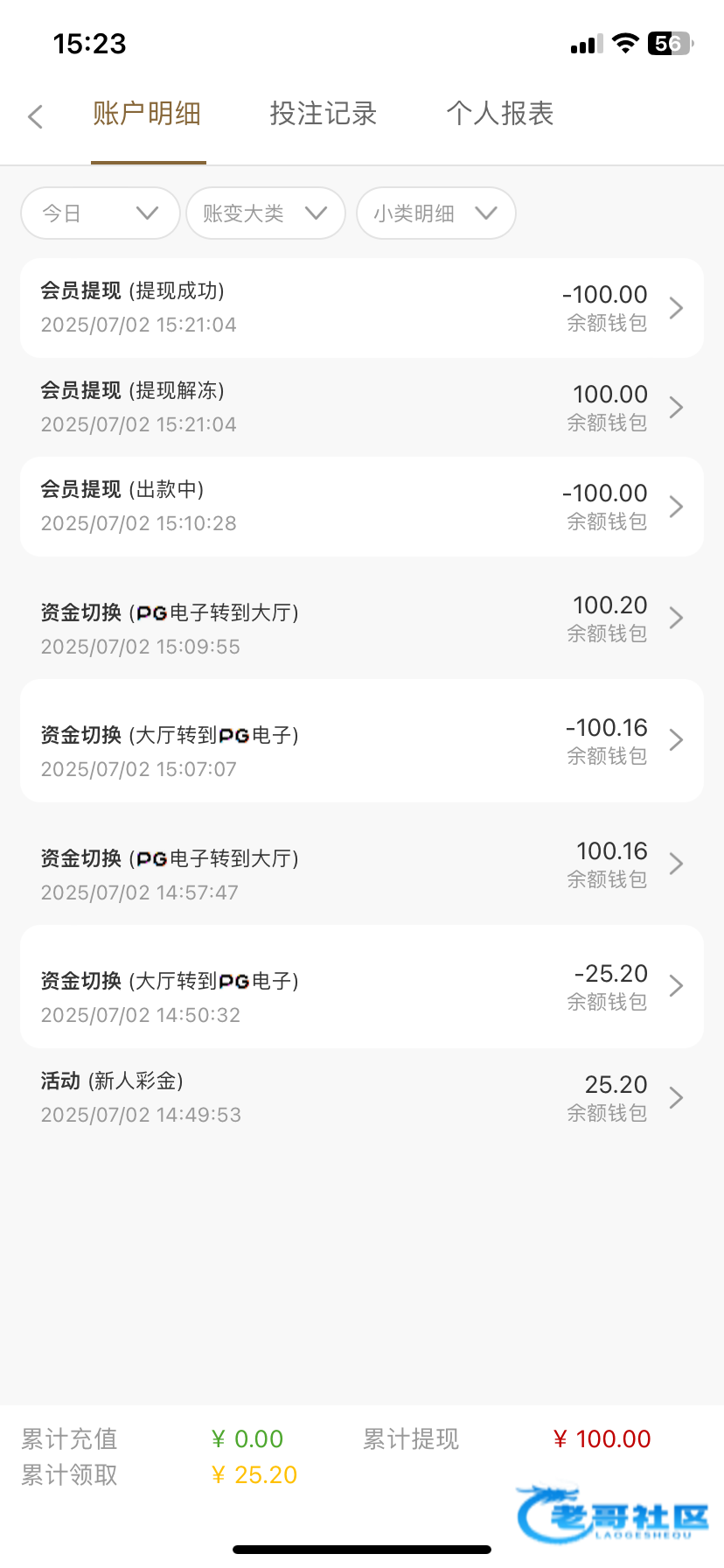
Task: Open the 今日 date filter dropdown
Action: 100,213
